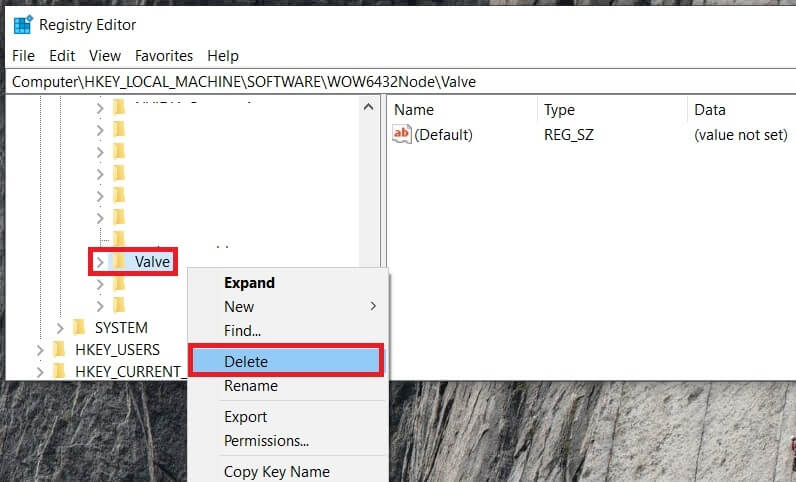Click the Valve folder icon
Image resolution: width=796 pixels, height=482 pixels.
pyautogui.click(x=119, y=262)
